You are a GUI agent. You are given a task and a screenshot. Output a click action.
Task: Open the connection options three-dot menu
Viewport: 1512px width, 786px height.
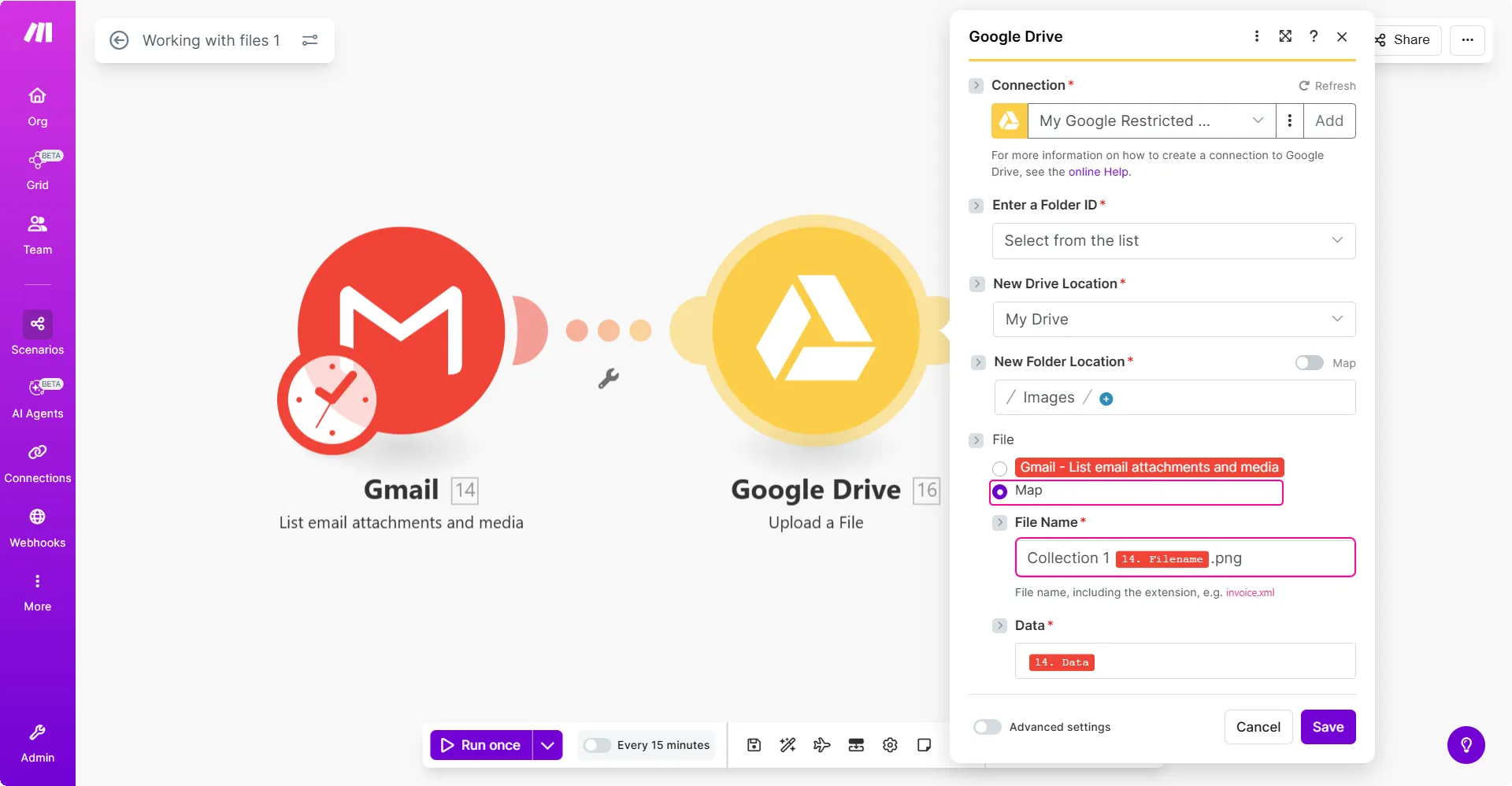(1289, 120)
